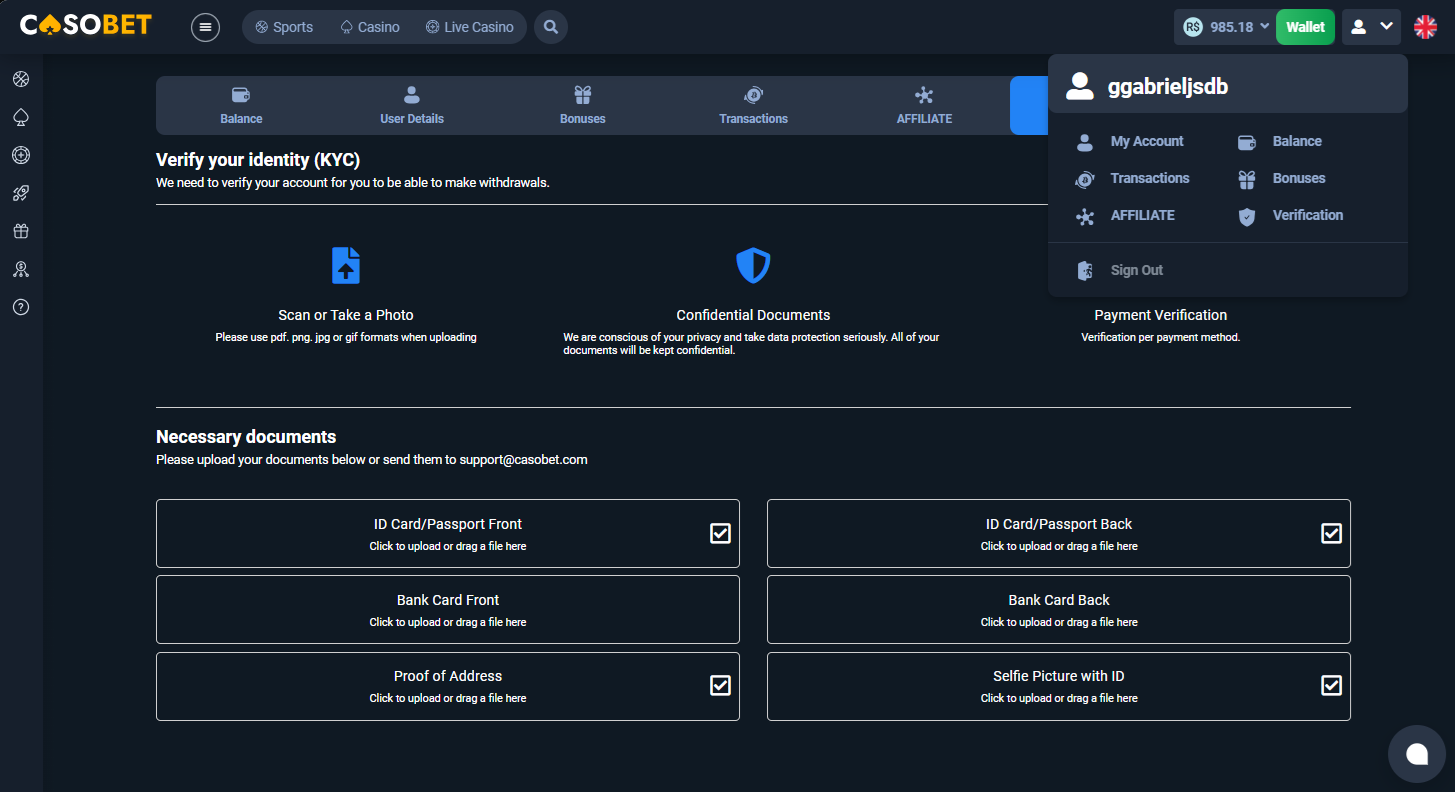This screenshot has height=792, width=1455.
Task: Collapse the user account dropdown in the header
Action: point(1372,27)
